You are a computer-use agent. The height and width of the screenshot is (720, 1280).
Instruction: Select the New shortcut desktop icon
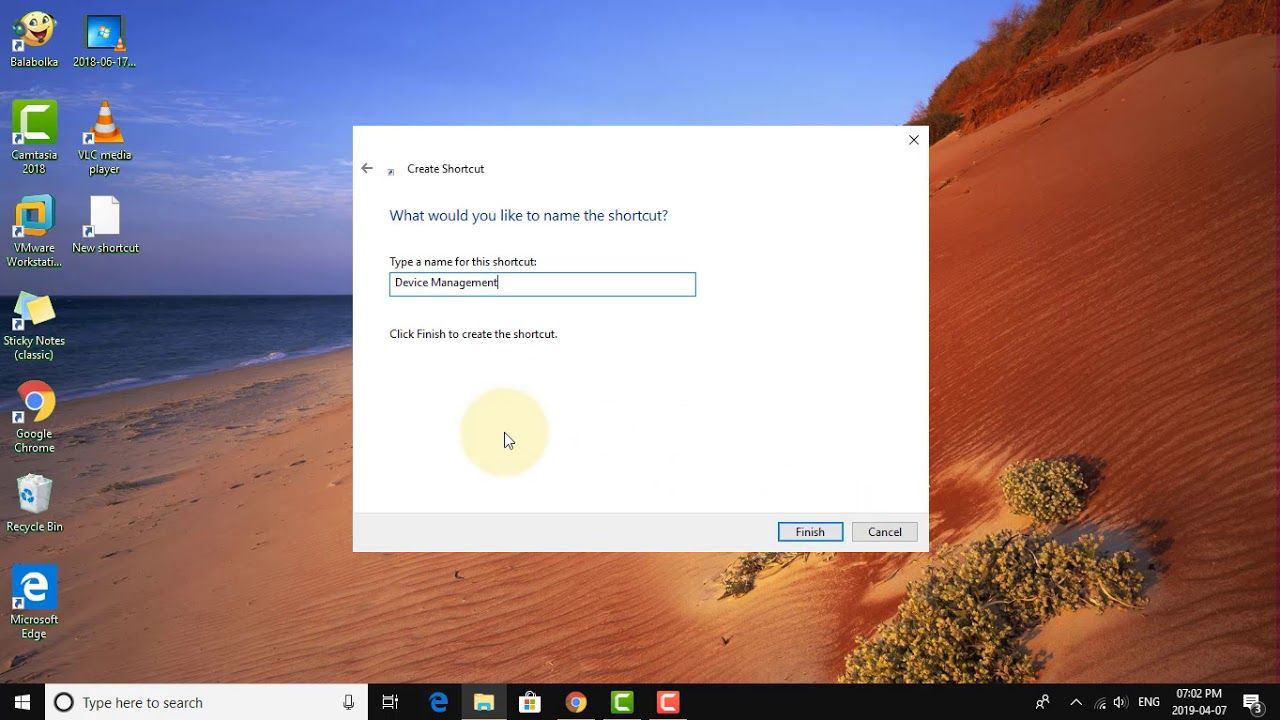[105, 225]
